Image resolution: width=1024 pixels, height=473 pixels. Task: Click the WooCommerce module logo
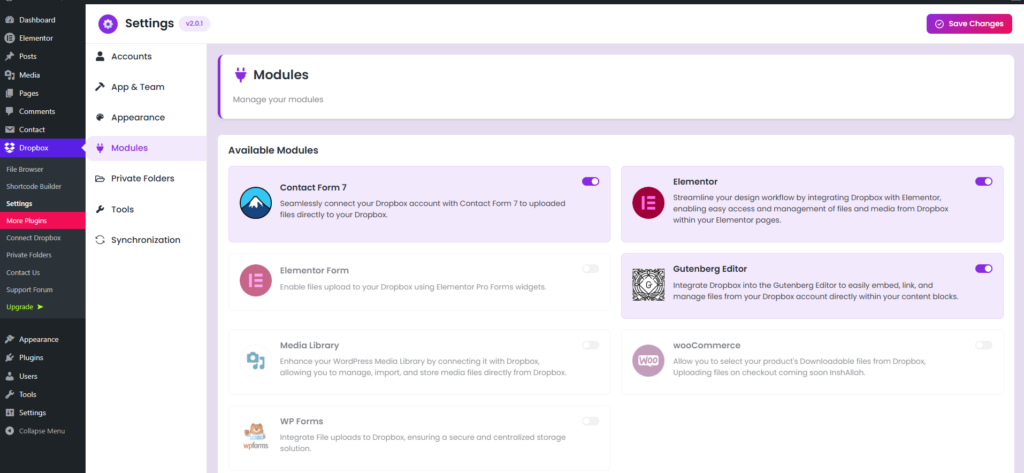pos(648,361)
